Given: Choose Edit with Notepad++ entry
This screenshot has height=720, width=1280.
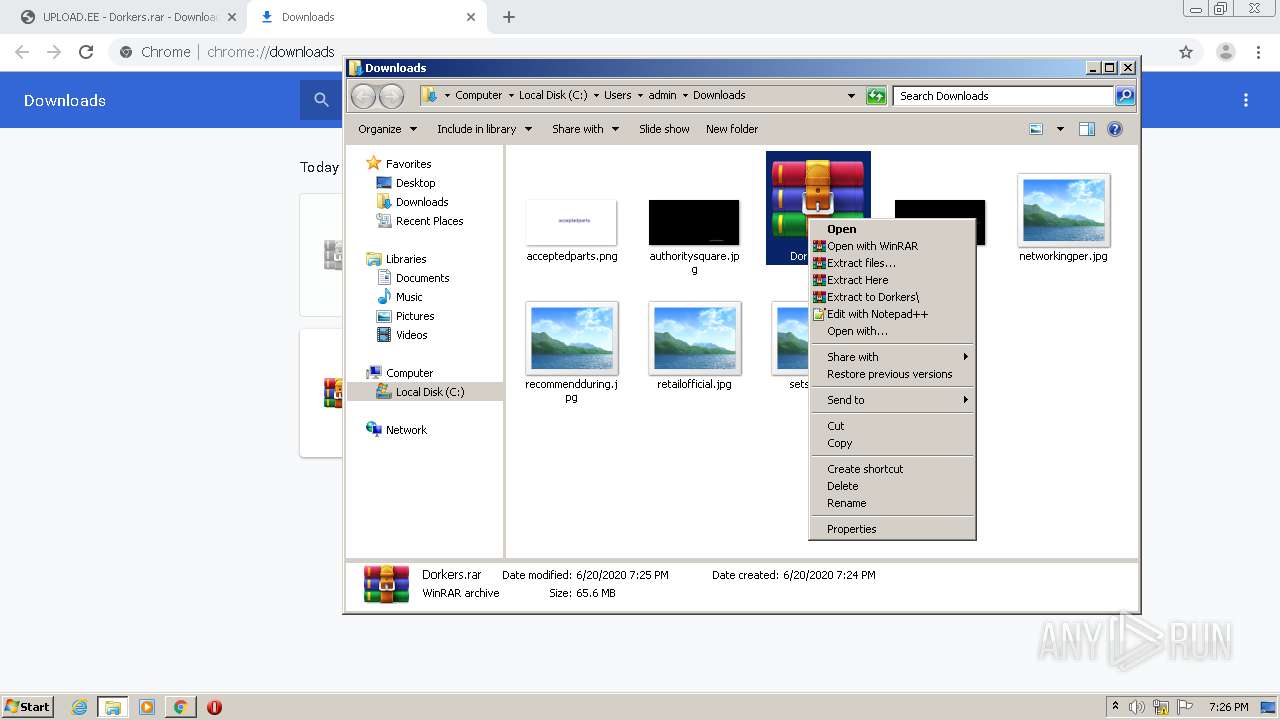Looking at the screenshot, I should 877,314.
